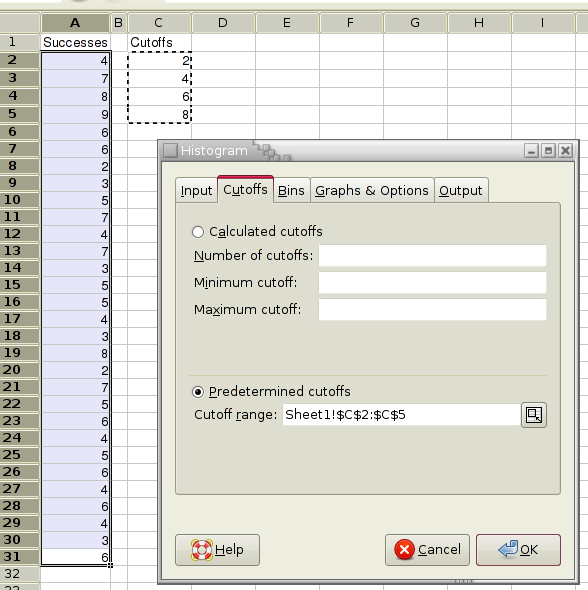This screenshot has height=590, width=588.
Task: Select Calculated cutoffs radio button
Action: click(x=198, y=232)
